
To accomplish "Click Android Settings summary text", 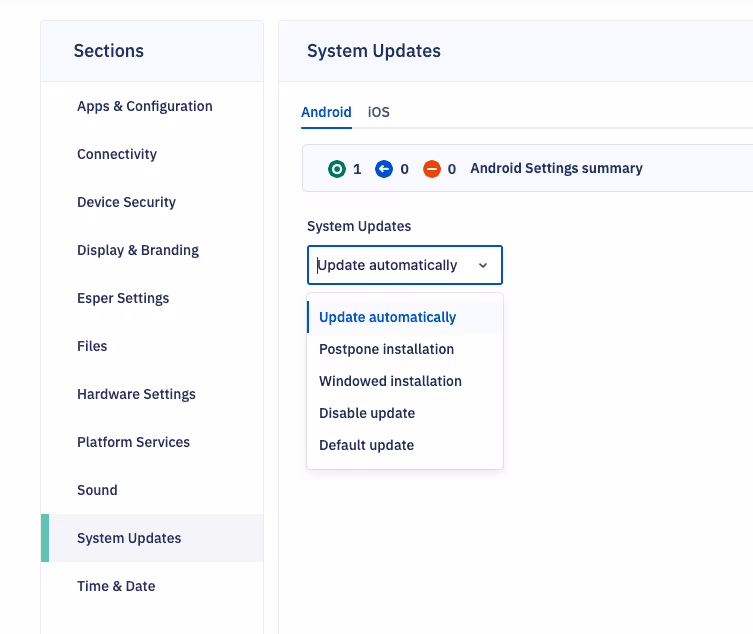I will point(556,168).
